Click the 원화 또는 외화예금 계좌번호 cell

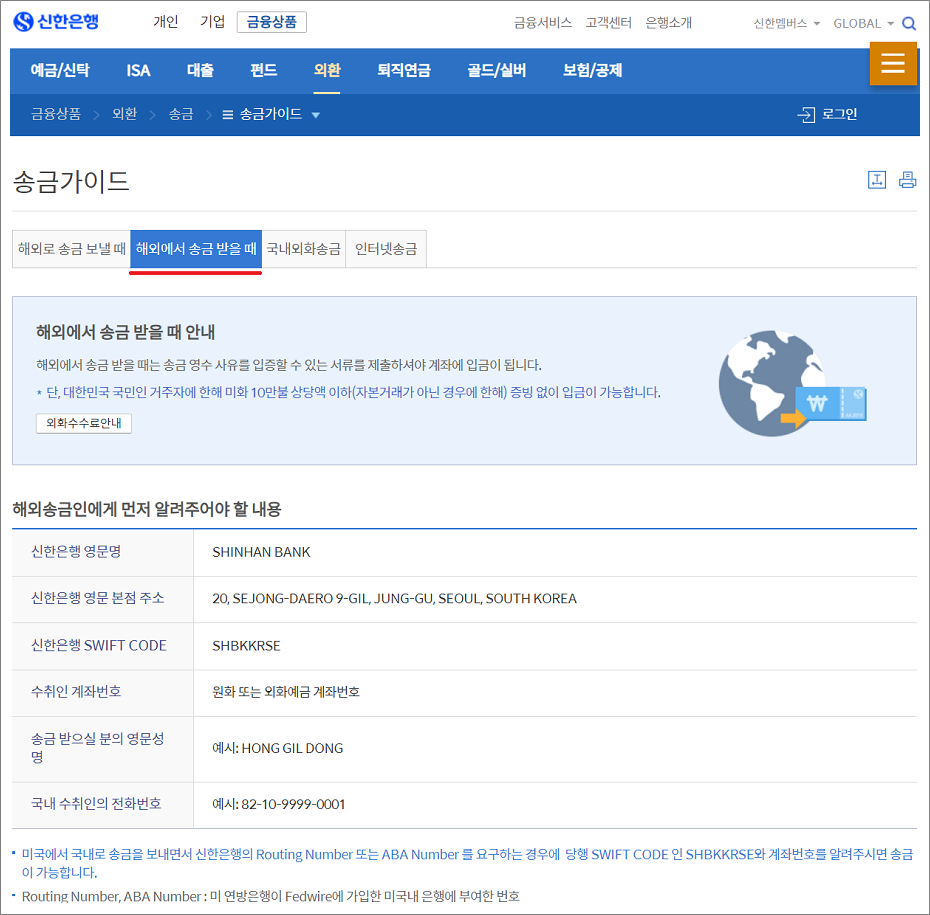point(286,692)
